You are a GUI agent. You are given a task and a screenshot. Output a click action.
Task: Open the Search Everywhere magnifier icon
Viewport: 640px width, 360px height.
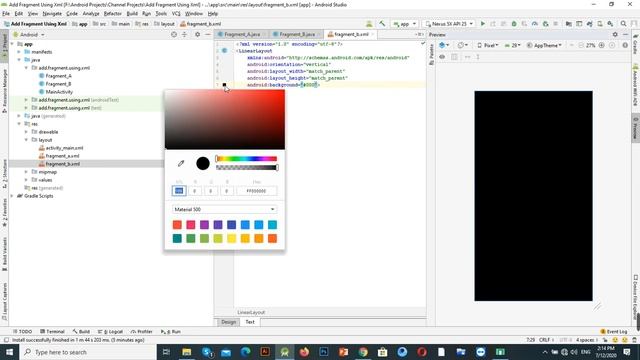point(623,24)
